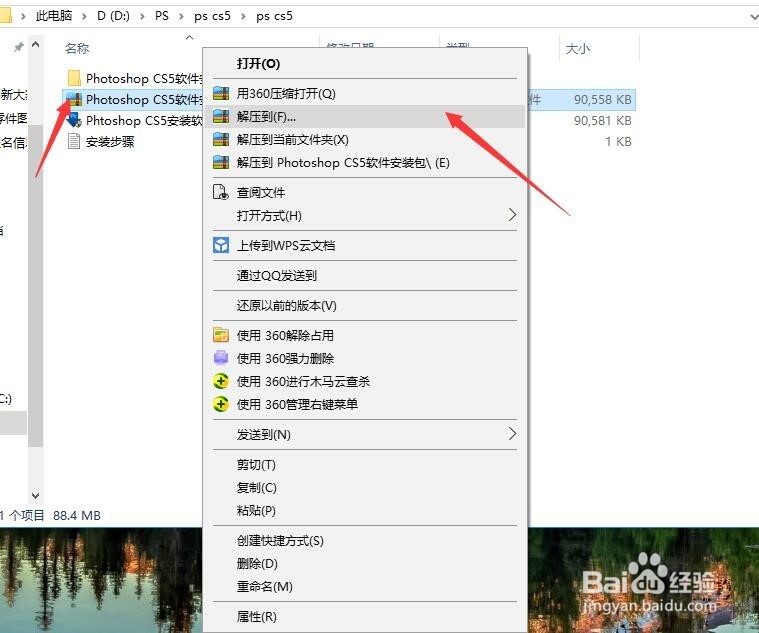Click the green plus icon beside 使用 360进行木马云查杀
Screen dimensions: 759x633
tap(221, 381)
